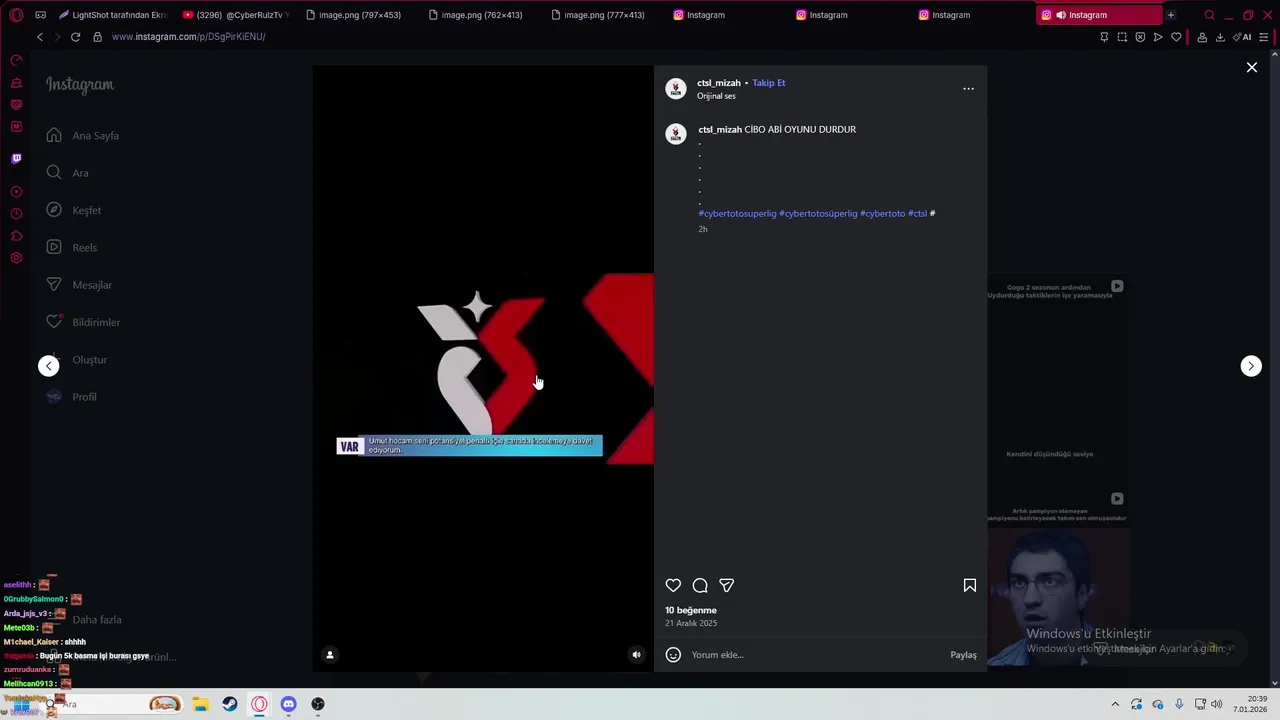The height and width of the screenshot is (720, 1280).
Task: Open the snapshot capture tool icon
Action: click(1122, 37)
